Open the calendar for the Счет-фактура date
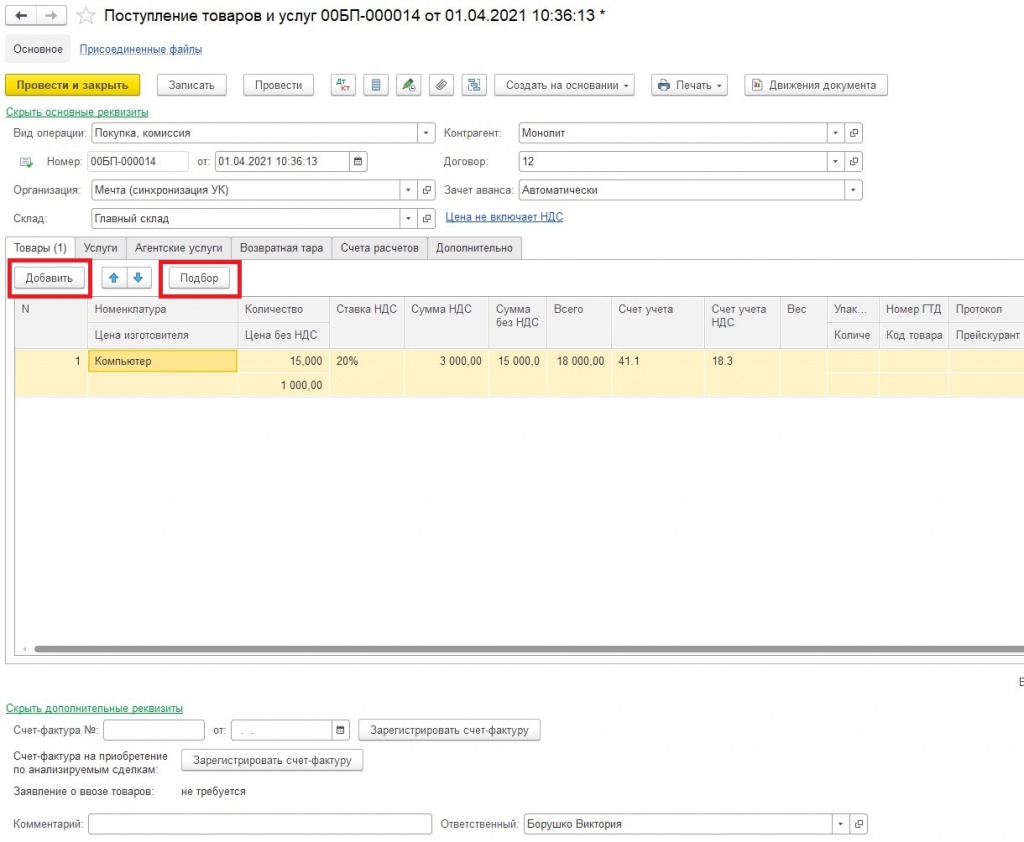1024x842 pixels. tap(340, 730)
